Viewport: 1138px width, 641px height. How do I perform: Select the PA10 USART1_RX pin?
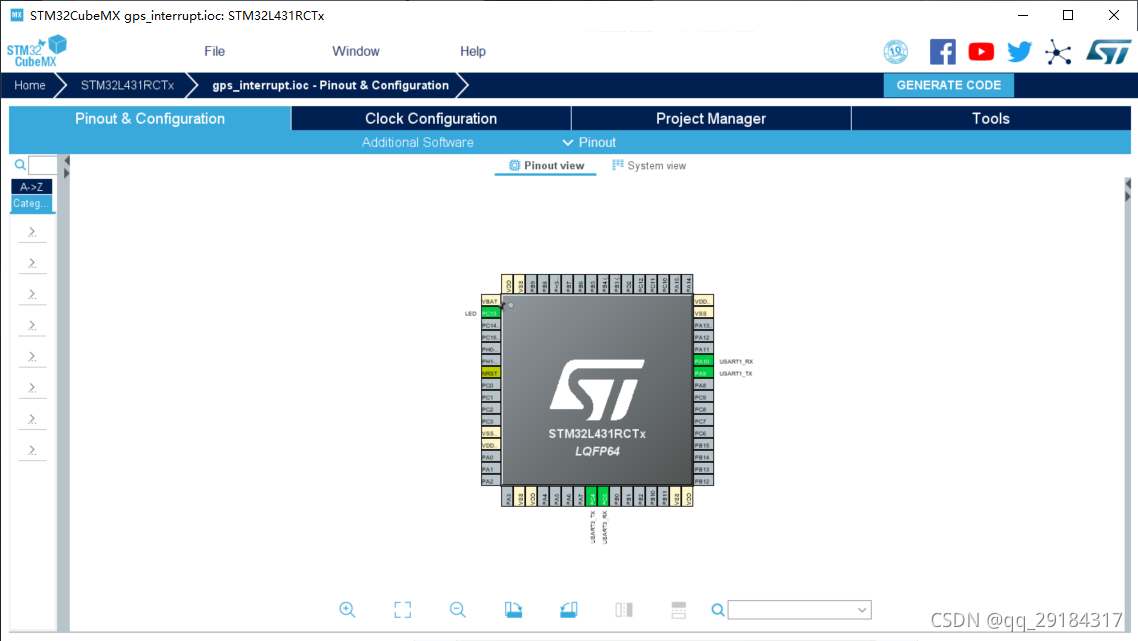click(703, 362)
